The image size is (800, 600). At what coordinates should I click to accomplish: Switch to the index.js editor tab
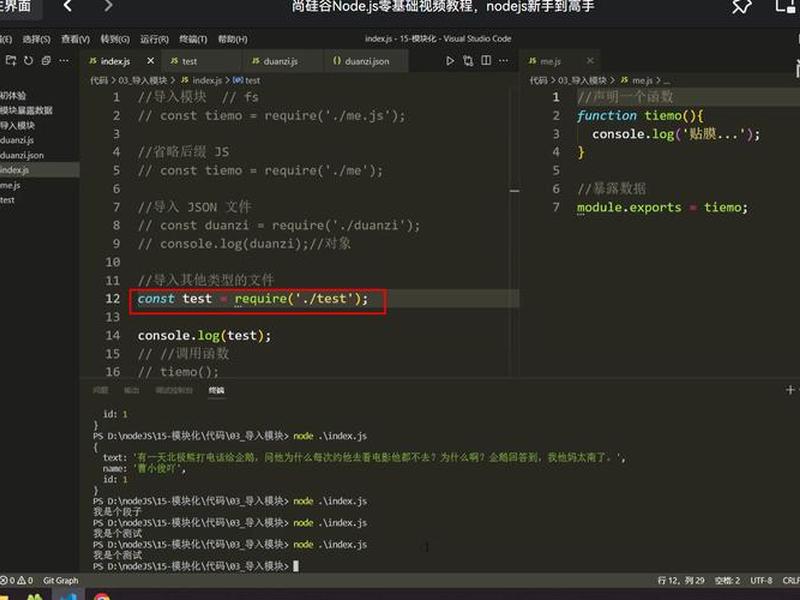coord(121,61)
